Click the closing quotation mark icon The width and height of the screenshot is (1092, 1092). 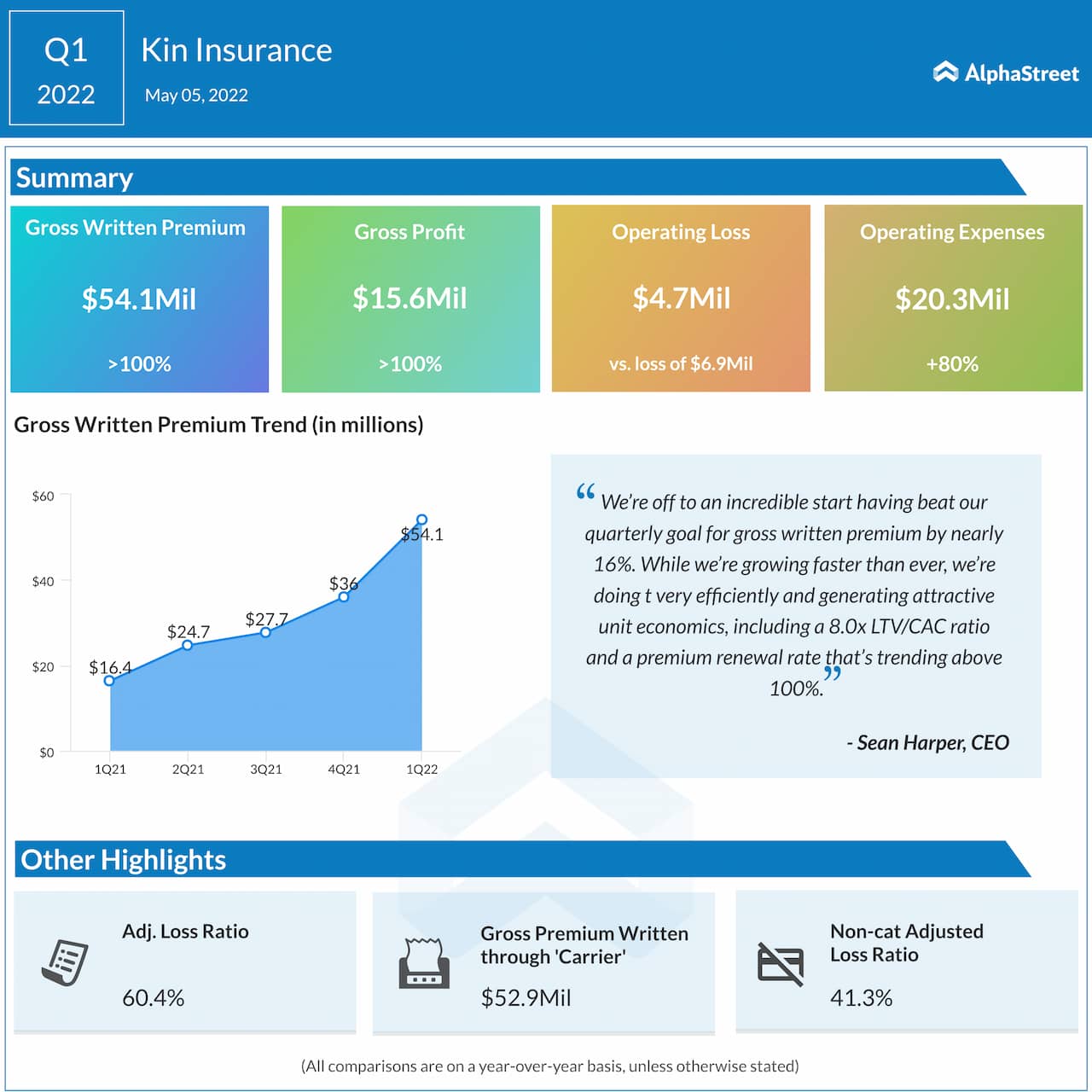[833, 674]
